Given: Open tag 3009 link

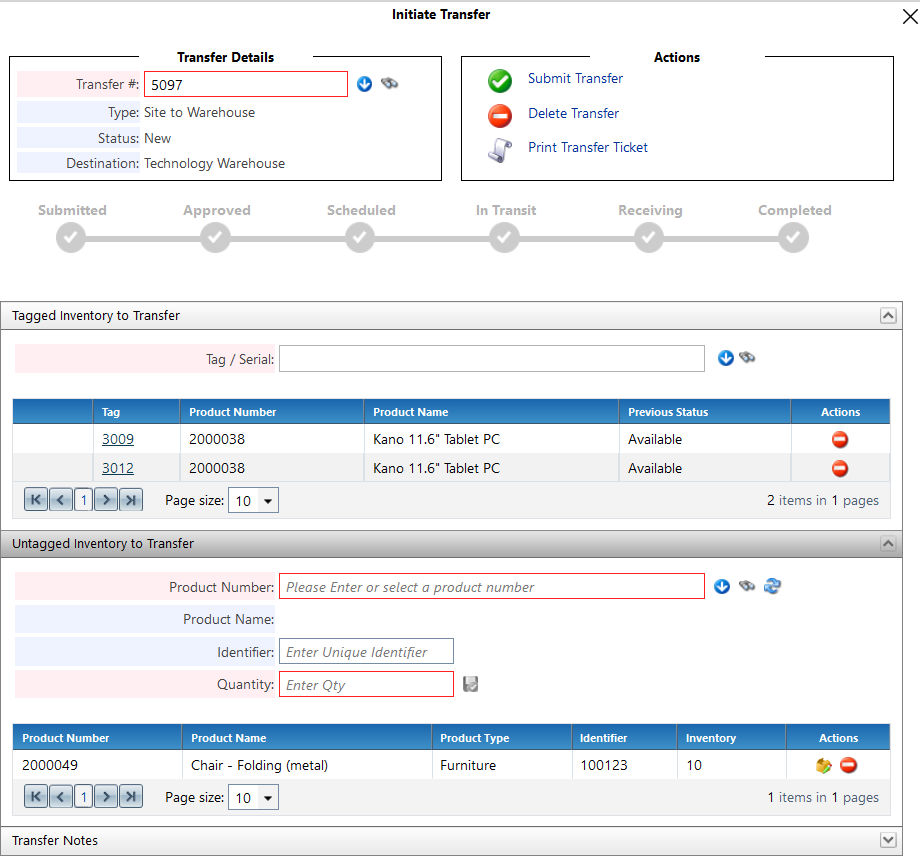Looking at the screenshot, I should [x=118, y=439].
